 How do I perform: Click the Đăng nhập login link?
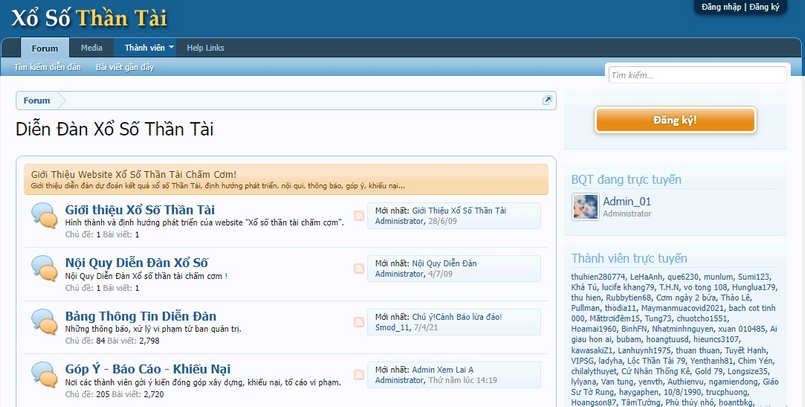click(x=721, y=7)
